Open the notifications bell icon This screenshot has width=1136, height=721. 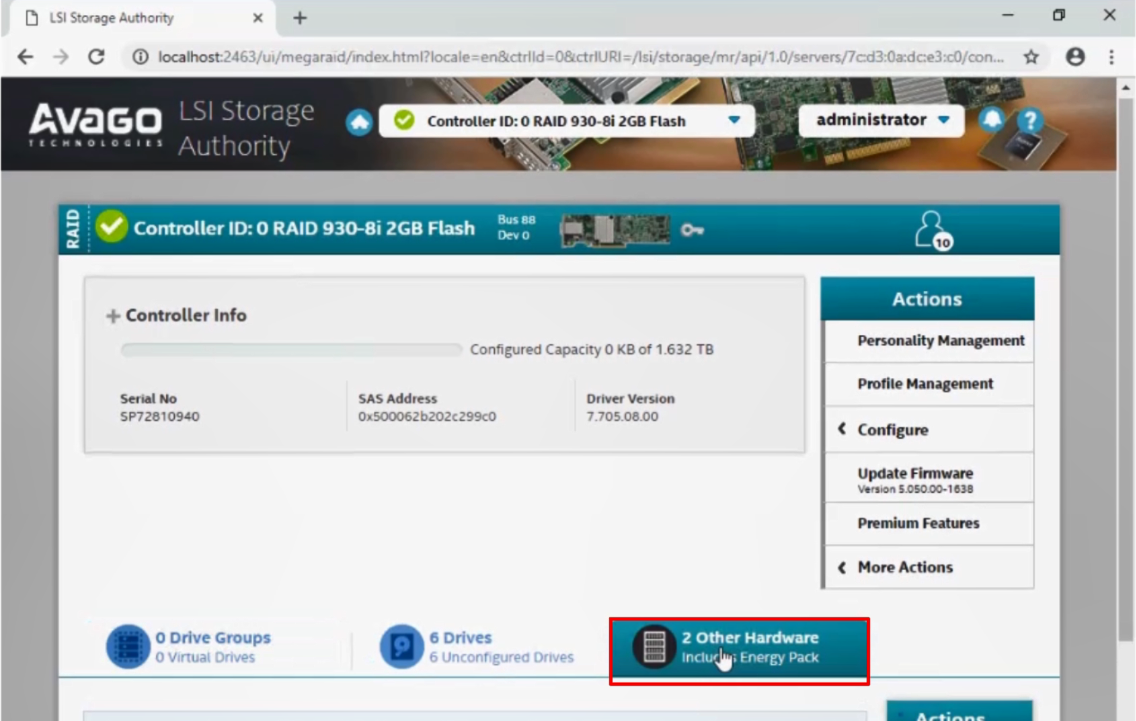point(991,120)
